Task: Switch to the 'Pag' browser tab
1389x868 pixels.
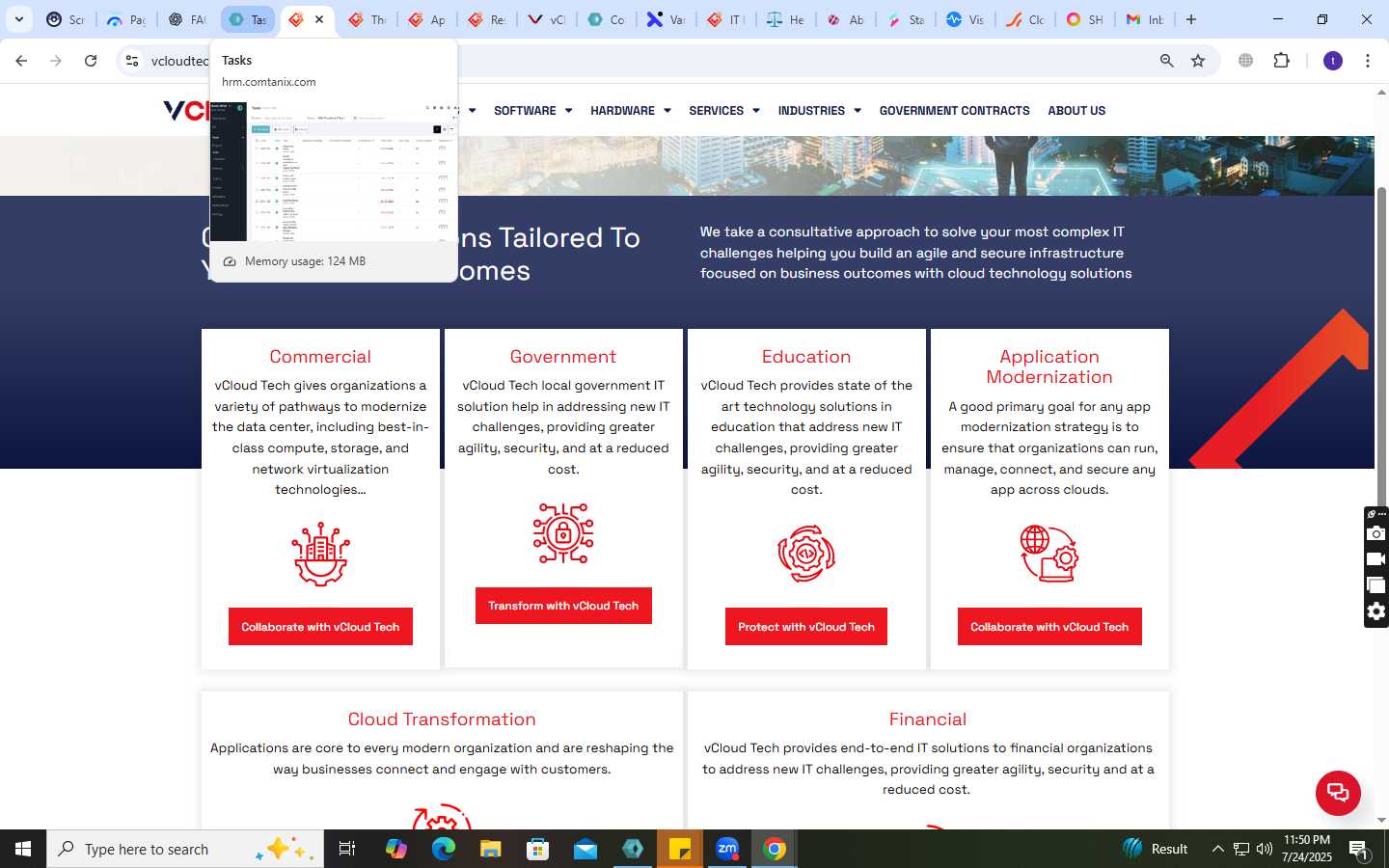Action: click(126, 19)
